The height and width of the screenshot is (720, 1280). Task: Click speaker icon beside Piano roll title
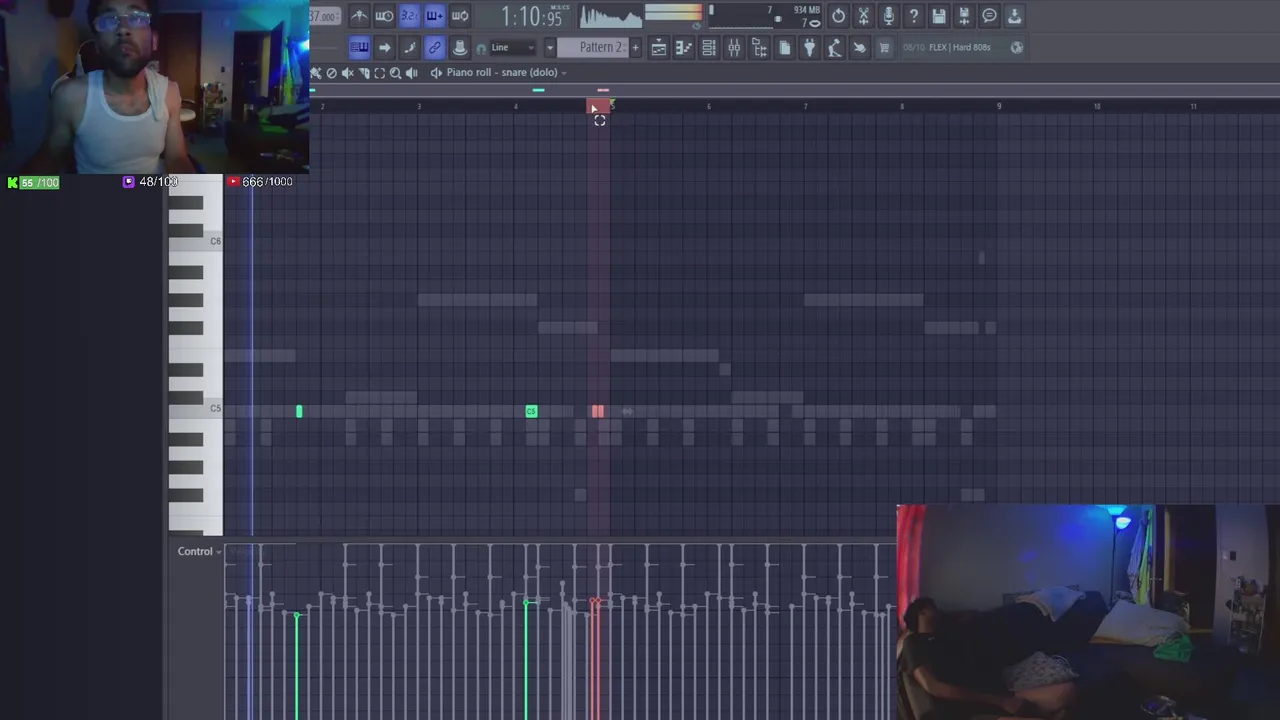point(436,72)
